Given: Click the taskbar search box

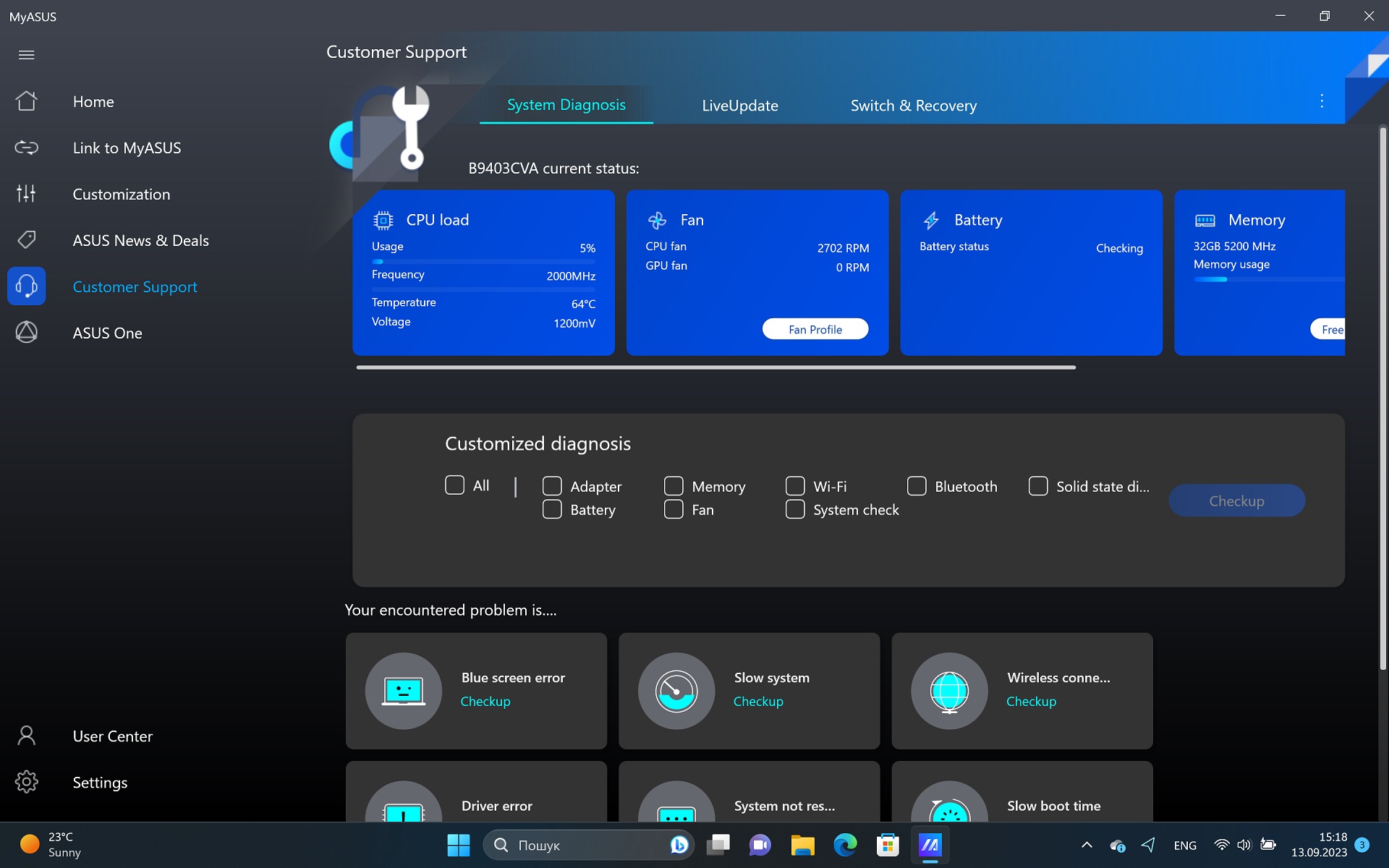Looking at the screenshot, I should click(x=589, y=845).
